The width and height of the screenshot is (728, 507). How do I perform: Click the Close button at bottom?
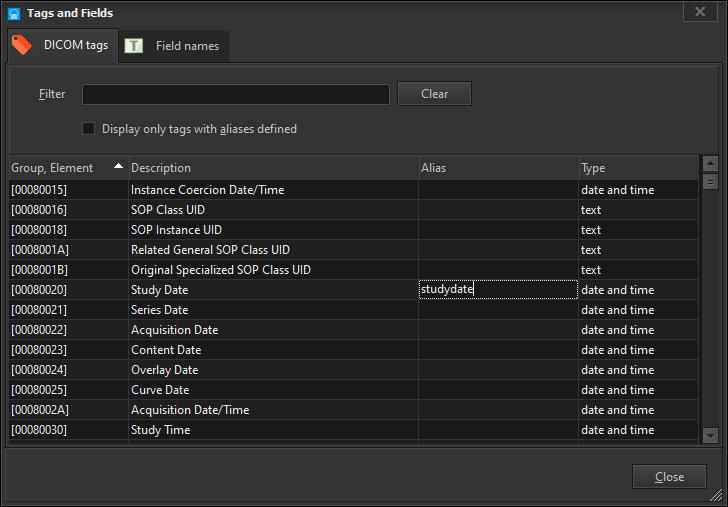(x=669, y=477)
